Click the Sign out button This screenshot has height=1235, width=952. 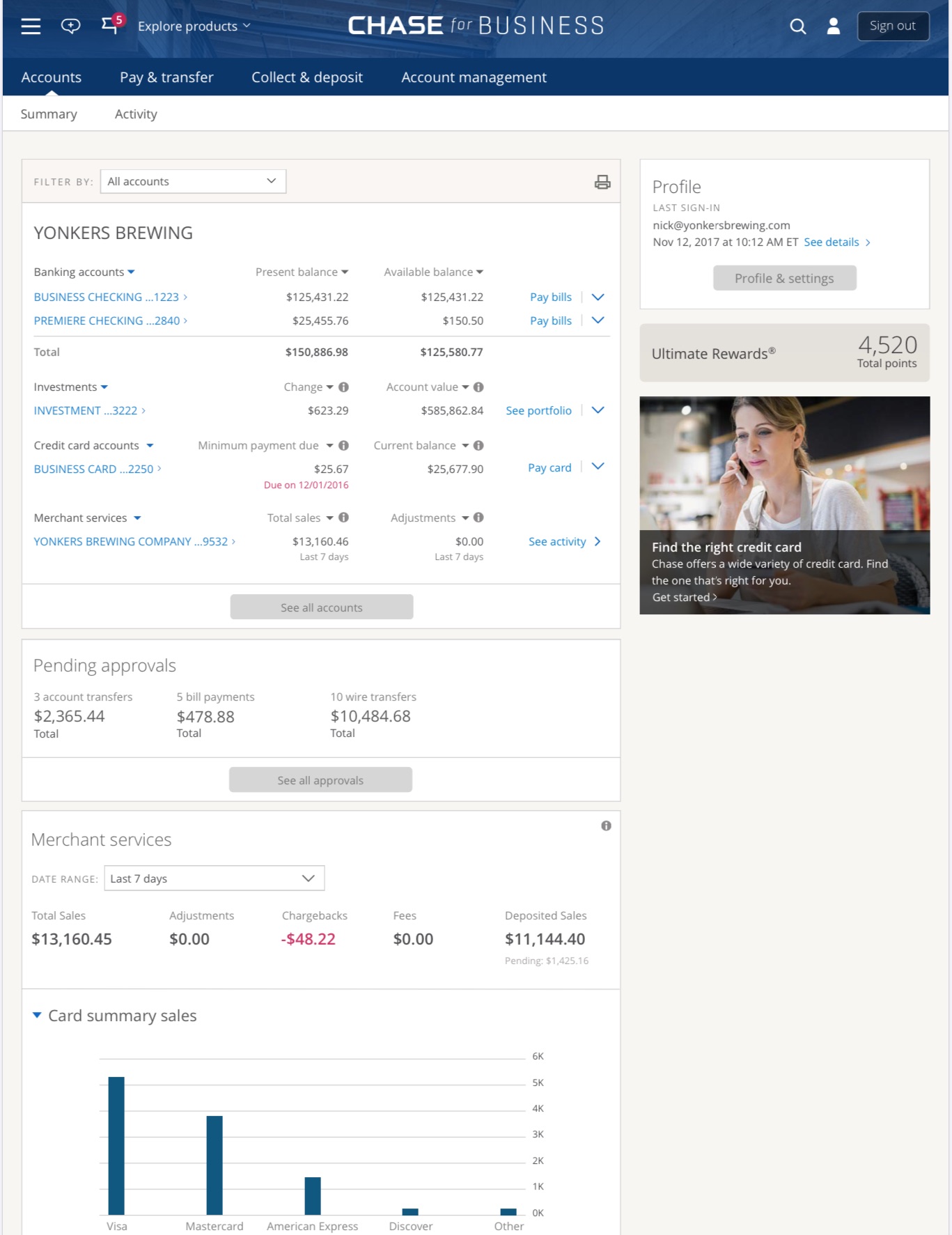tap(893, 26)
